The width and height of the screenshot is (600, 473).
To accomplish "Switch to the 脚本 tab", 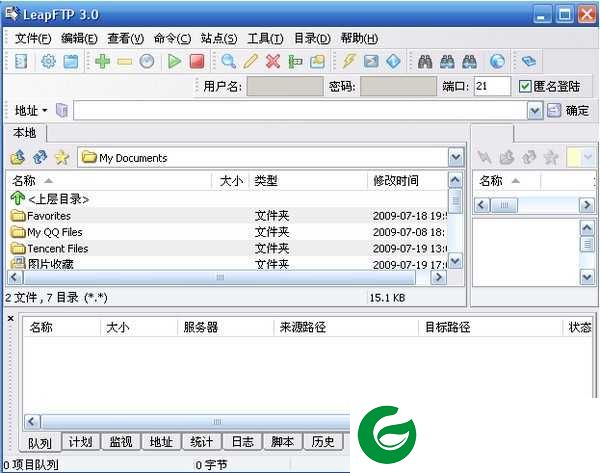I will (282, 442).
